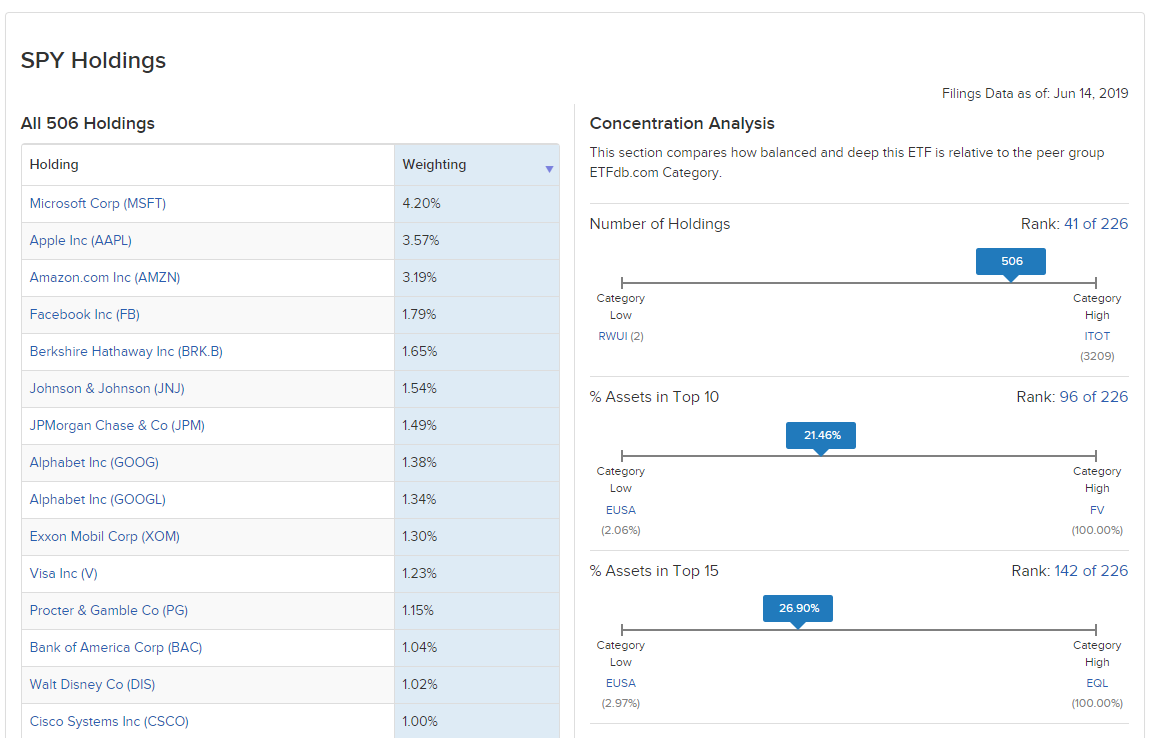Click the Filings Data date text
The width and height of the screenshot is (1151, 738).
1035,94
